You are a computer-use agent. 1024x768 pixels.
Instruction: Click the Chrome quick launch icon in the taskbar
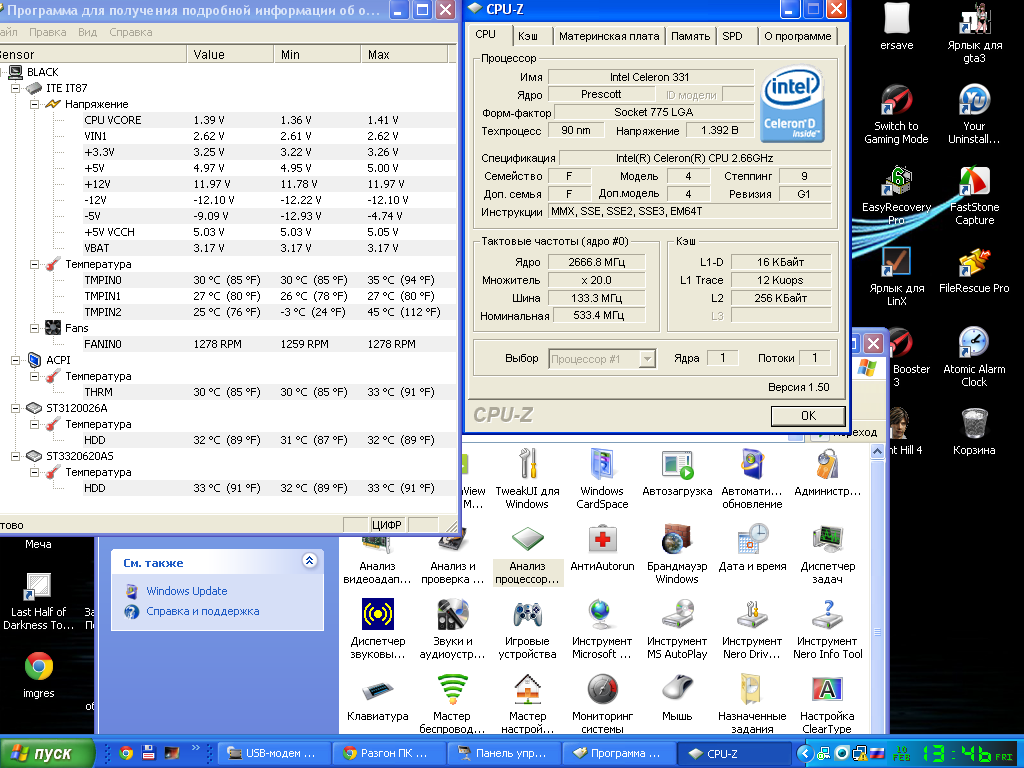coord(126,753)
